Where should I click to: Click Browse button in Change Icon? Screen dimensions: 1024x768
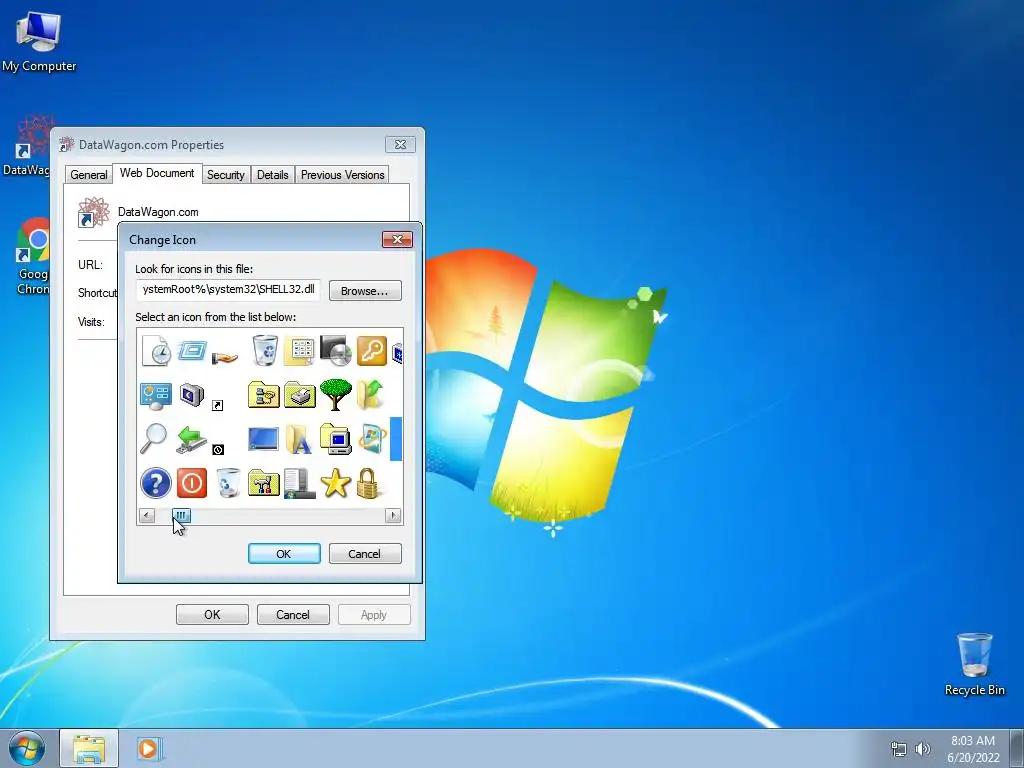(365, 291)
